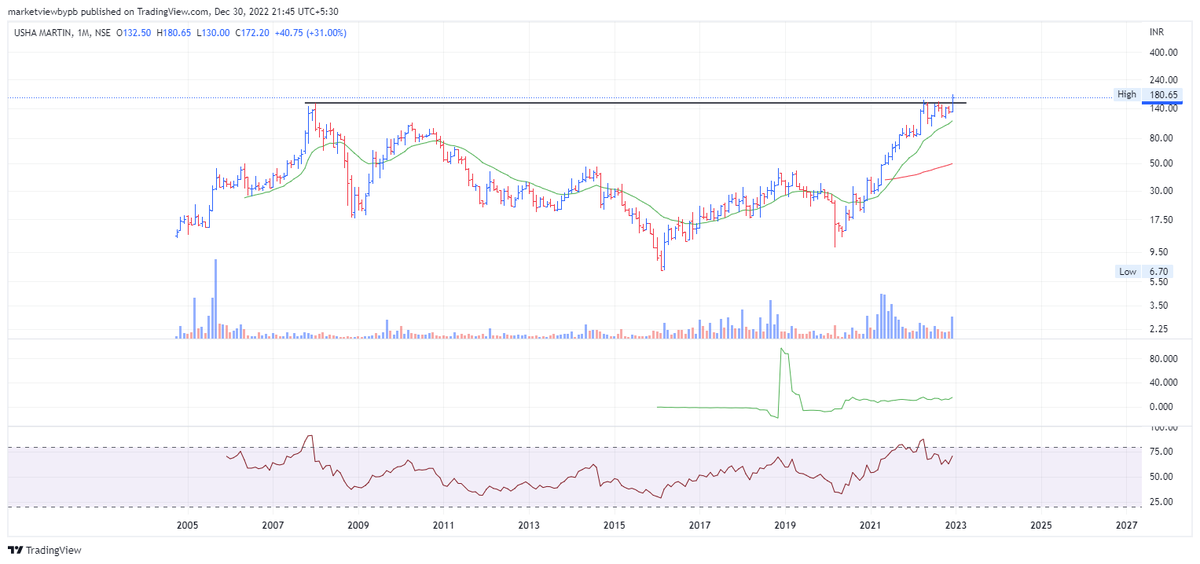Click the 2011 time axis label
Screen dimensions: 1200x564
click(x=443, y=525)
